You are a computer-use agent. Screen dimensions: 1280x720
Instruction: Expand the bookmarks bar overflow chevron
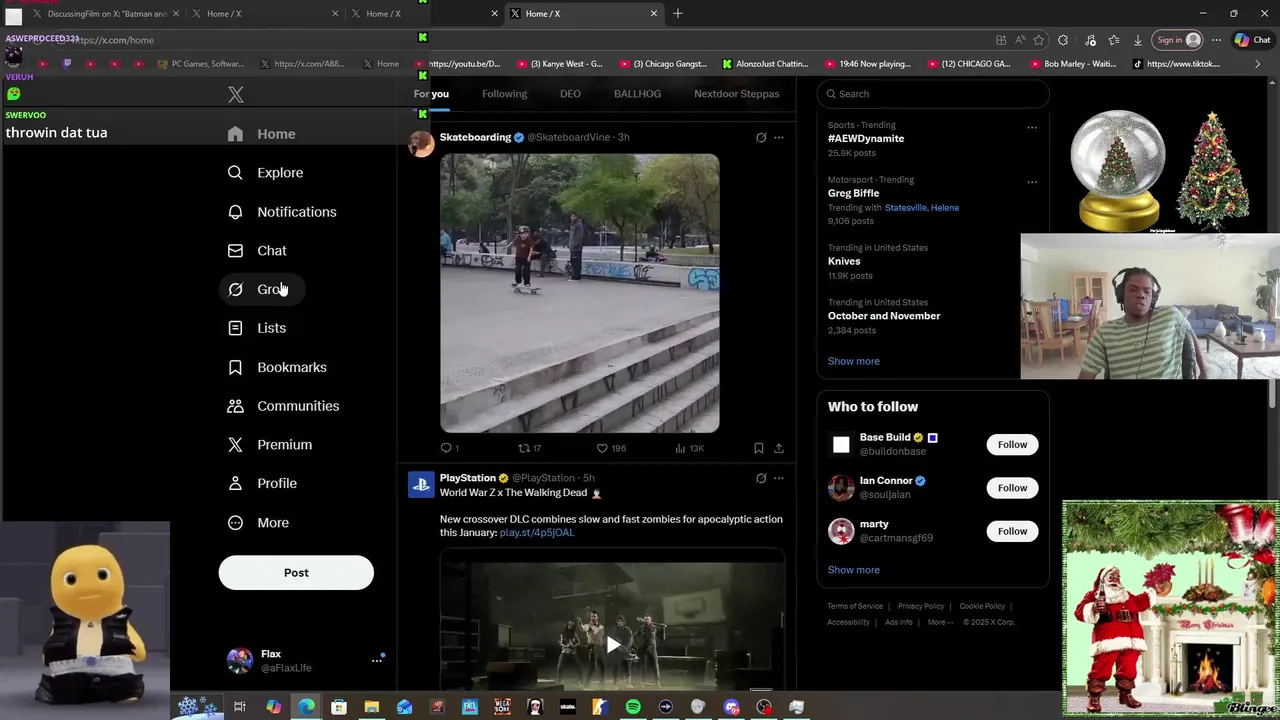(1257, 64)
